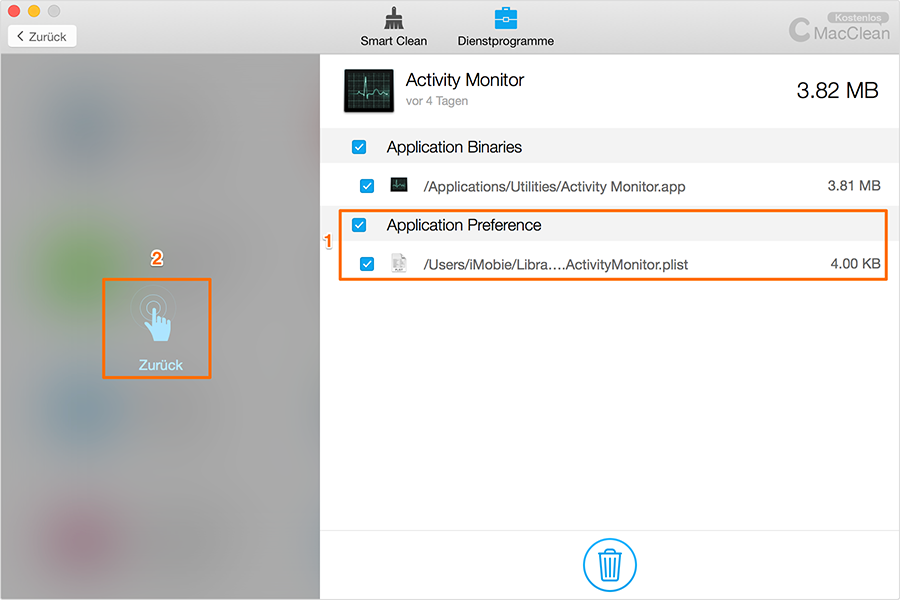The height and width of the screenshot is (600, 900).
Task: Click the 'vor 4 Tagen' date text
Action: [x=437, y=101]
